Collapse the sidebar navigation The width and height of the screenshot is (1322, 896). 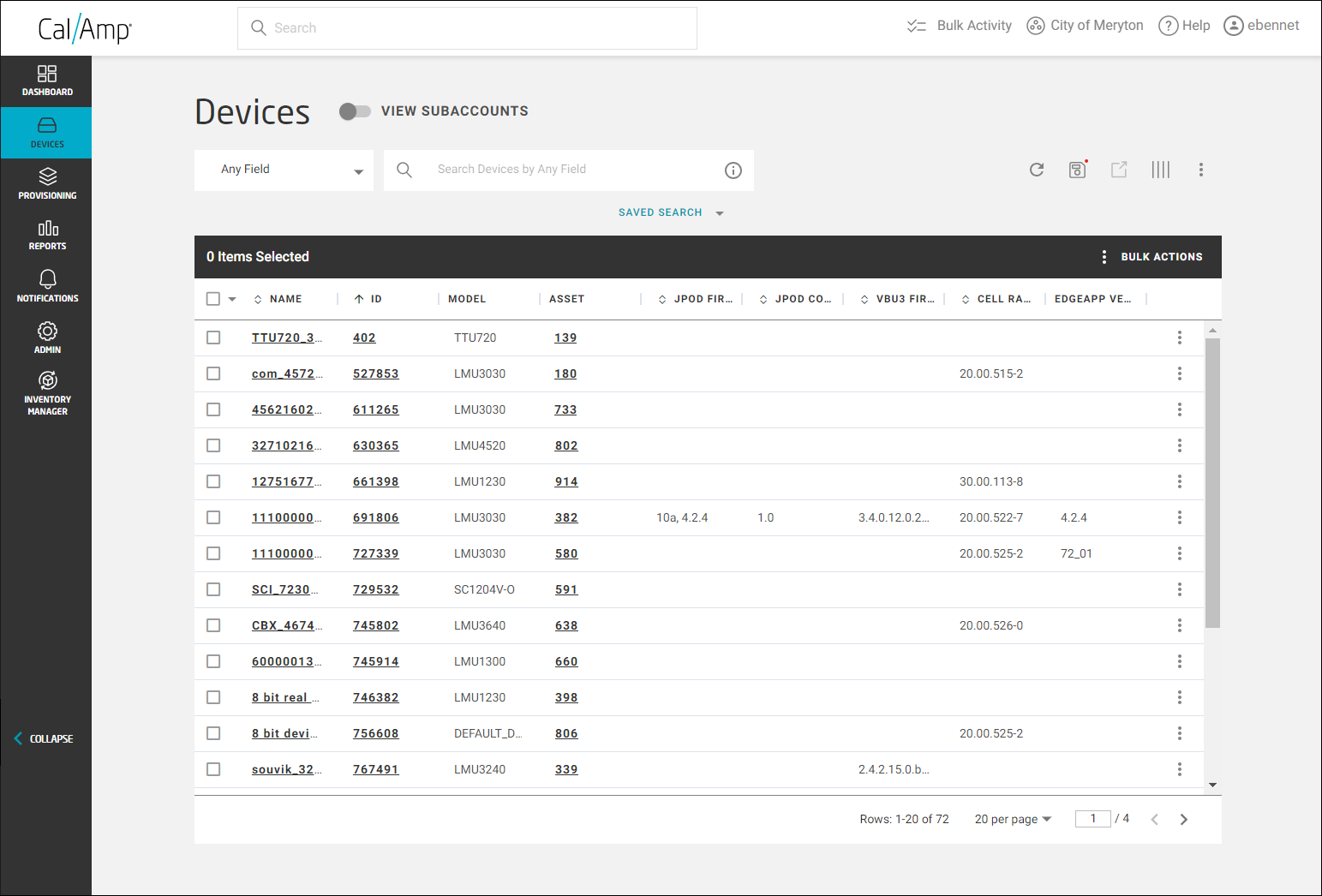[44, 738]
